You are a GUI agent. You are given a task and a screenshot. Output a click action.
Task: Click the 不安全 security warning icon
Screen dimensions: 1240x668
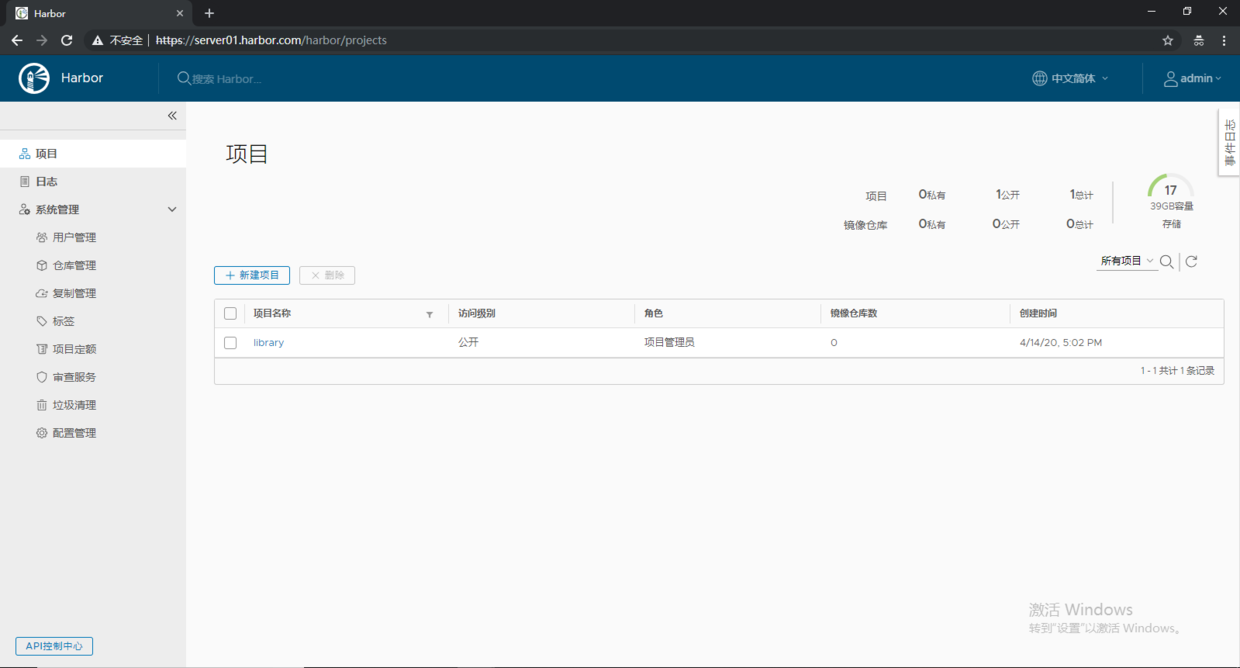tap(98, 41)
